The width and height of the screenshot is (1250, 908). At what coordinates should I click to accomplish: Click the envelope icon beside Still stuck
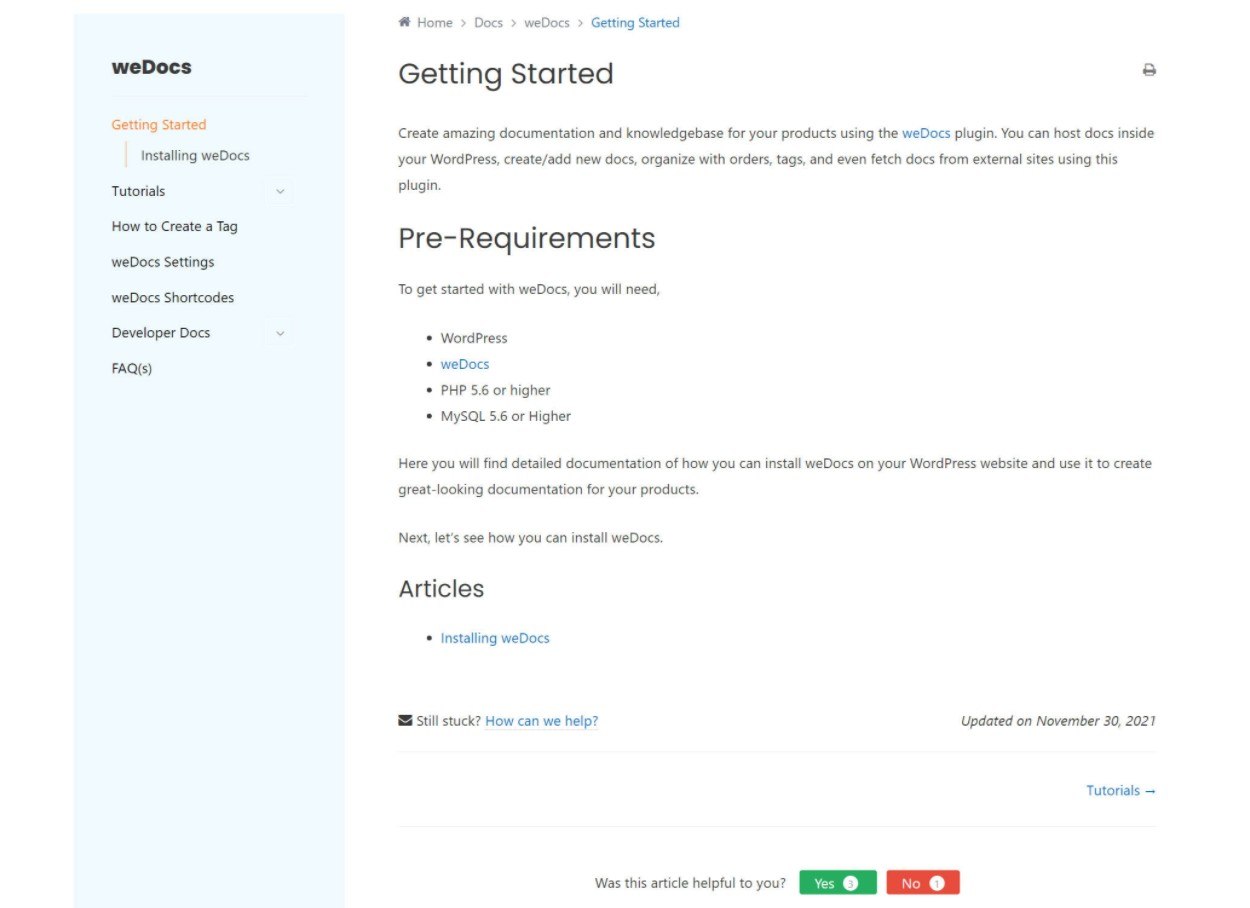(x=405, y=720)
